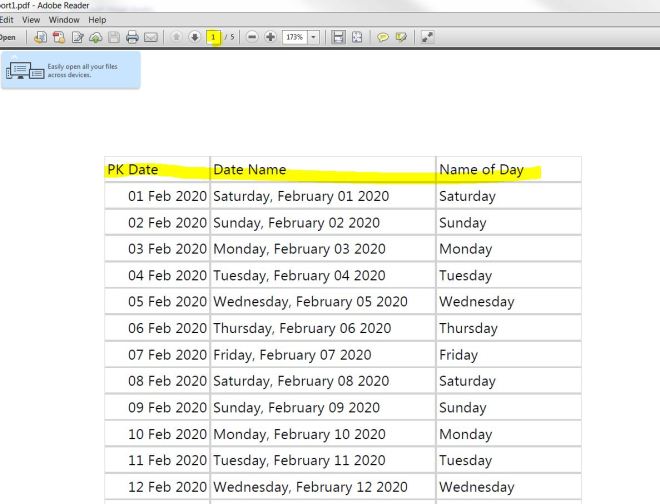Click the Open button in toolbar

[7, 37]
